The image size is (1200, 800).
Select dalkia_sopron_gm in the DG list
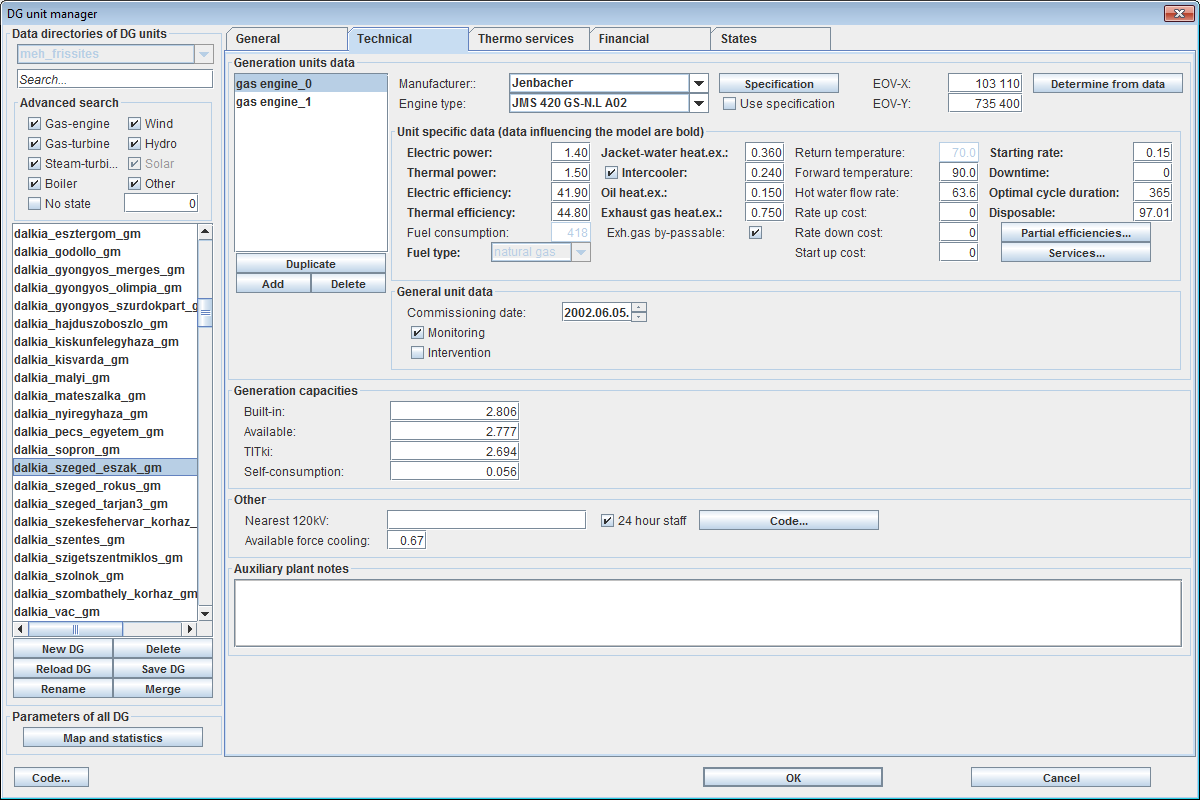click(105, 450)
